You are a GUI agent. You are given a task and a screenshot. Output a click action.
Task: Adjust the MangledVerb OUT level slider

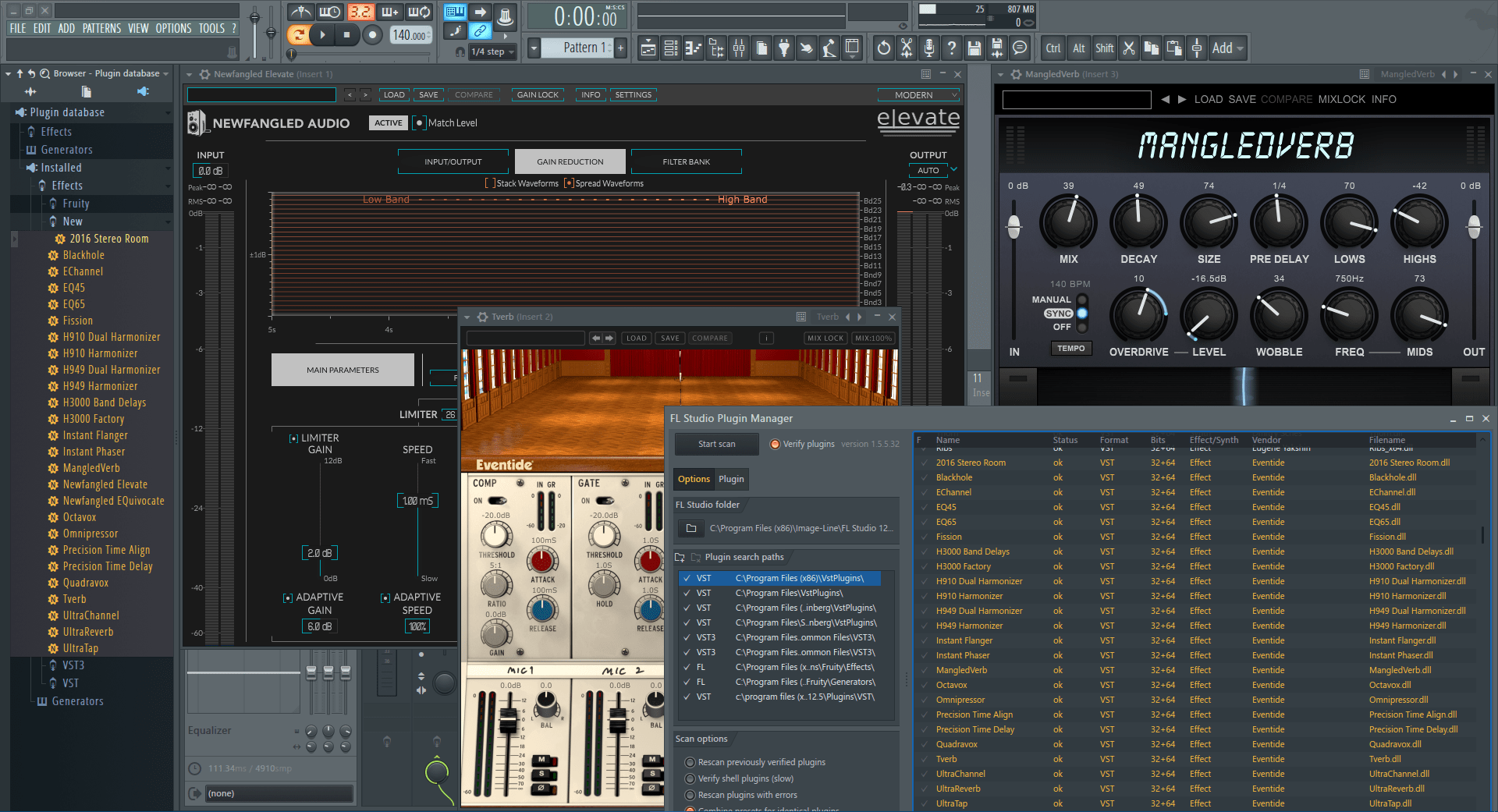[1474, 226]
